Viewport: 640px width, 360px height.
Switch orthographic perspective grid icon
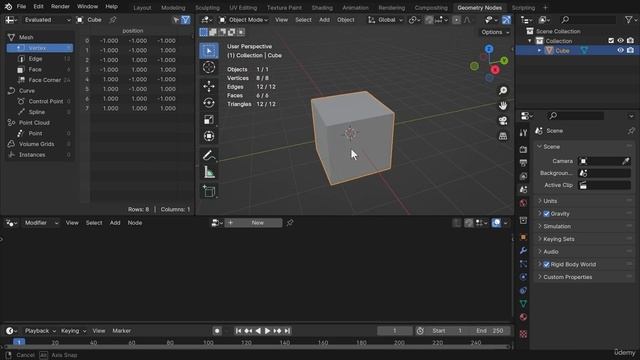tap(503, 136)
